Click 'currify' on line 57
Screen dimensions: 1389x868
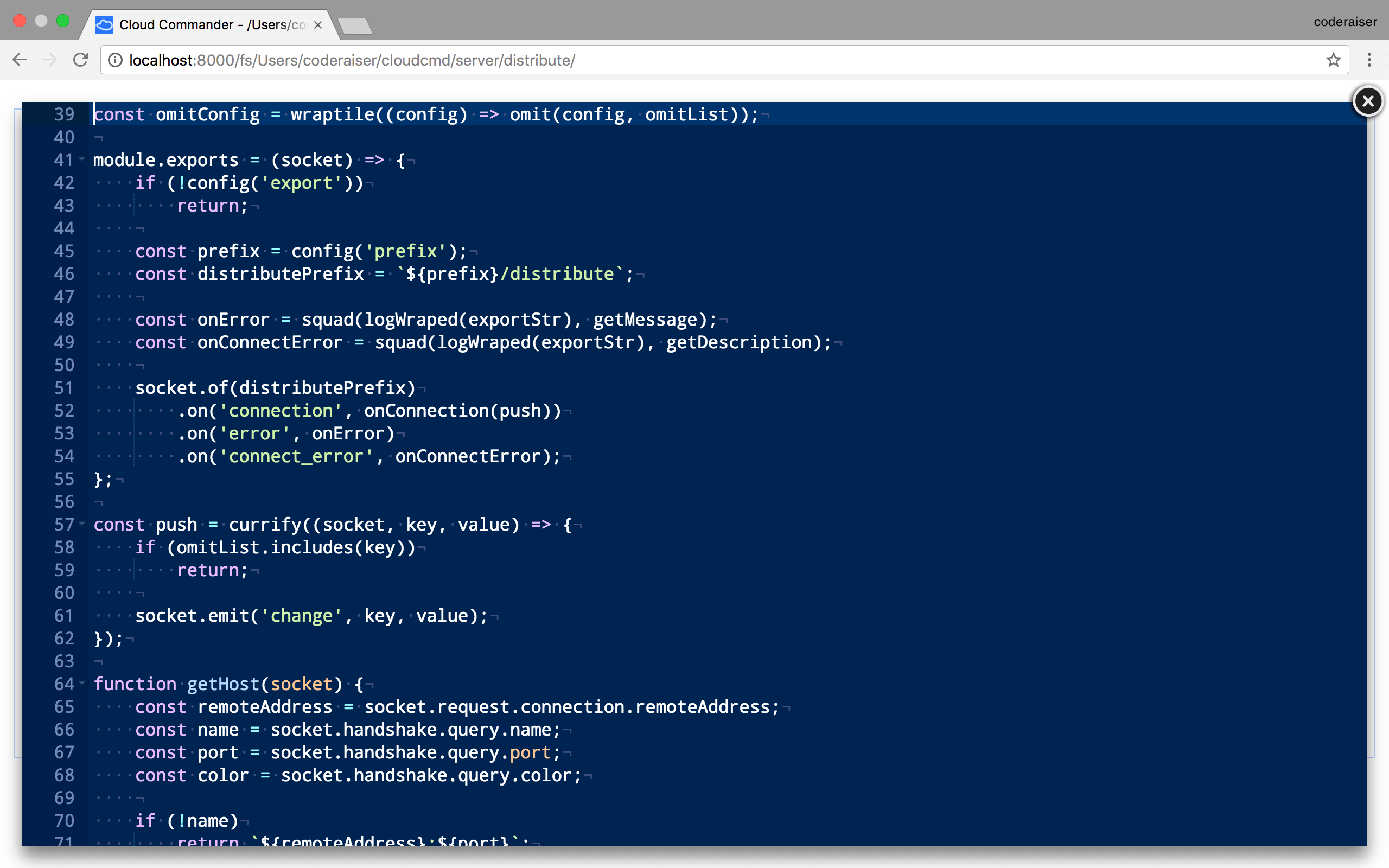(x=265, y=524)
